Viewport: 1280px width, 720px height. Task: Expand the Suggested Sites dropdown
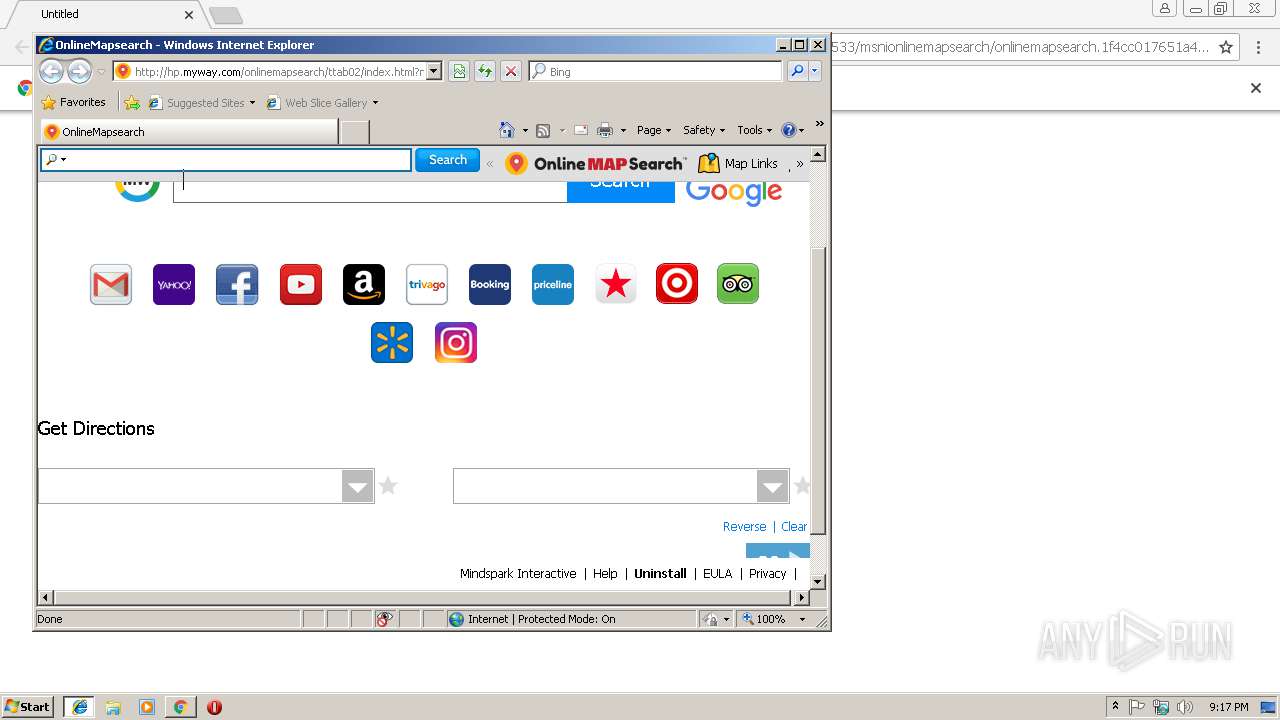(x=253, y=103)
